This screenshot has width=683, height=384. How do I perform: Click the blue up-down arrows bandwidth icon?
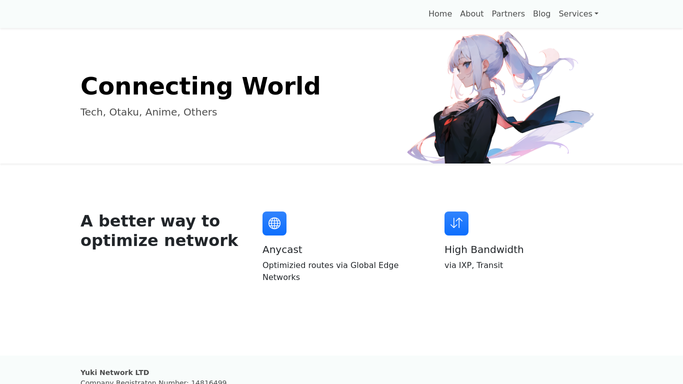click(456, 223)
